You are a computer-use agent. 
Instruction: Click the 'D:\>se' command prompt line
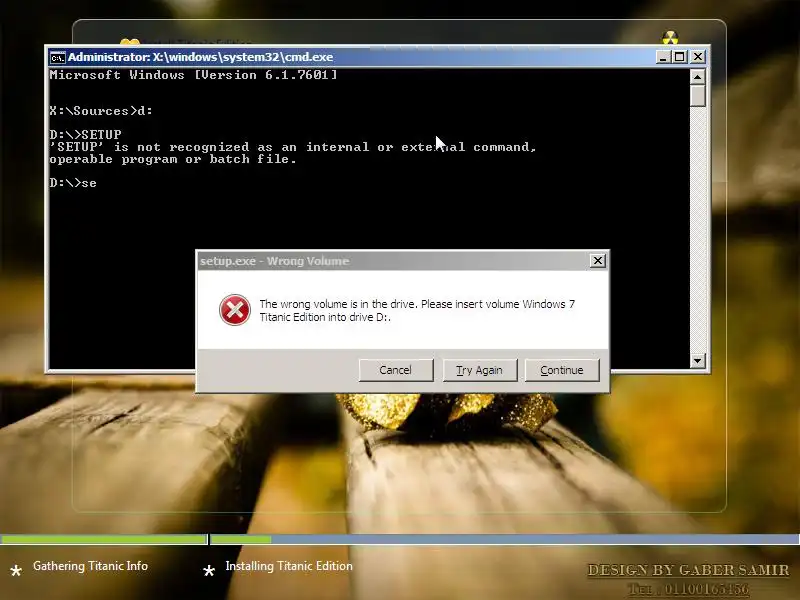tap(73, 183)
